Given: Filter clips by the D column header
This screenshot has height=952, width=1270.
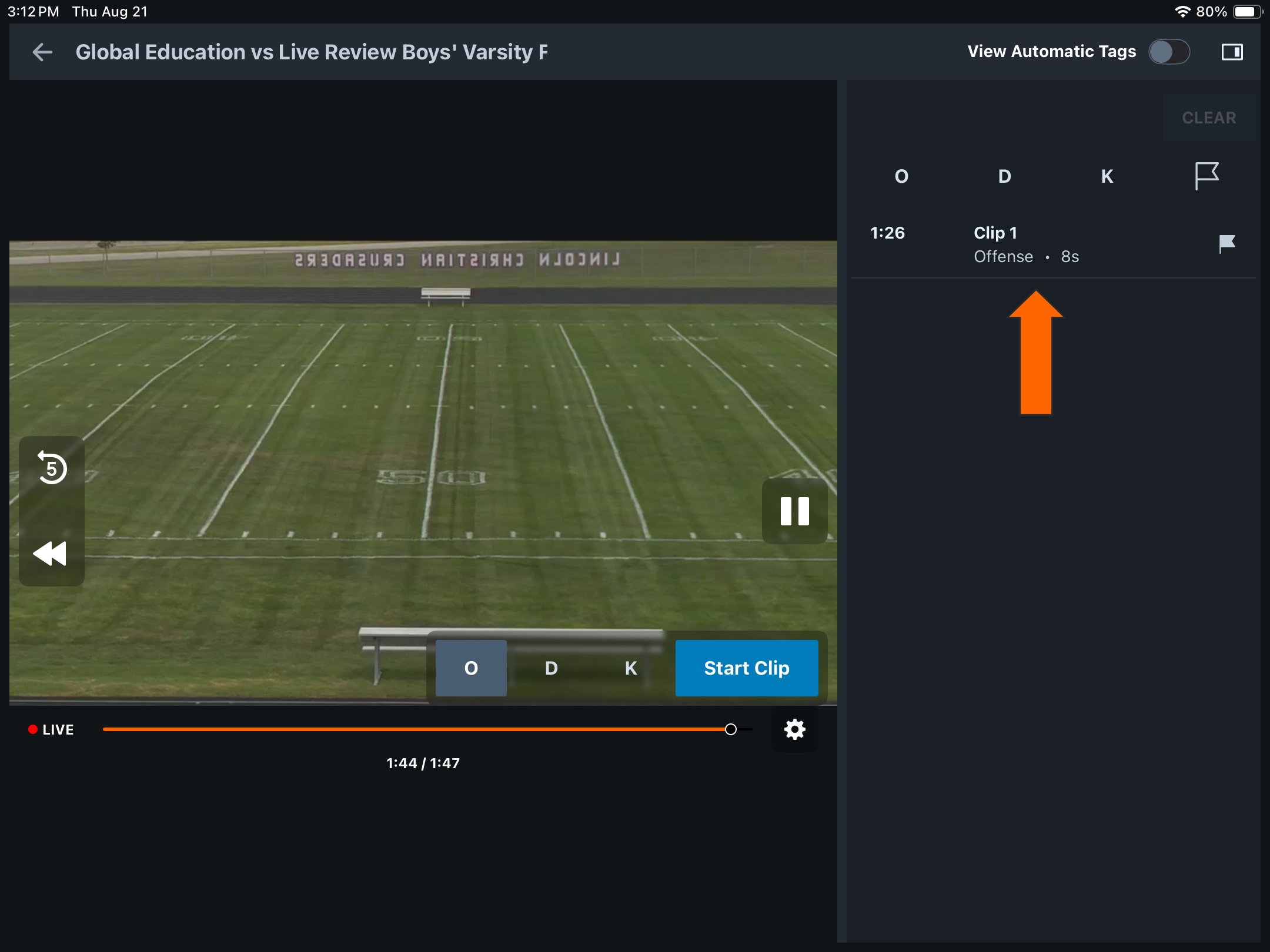Looking at the screenshot, I should coord(1004,176).
